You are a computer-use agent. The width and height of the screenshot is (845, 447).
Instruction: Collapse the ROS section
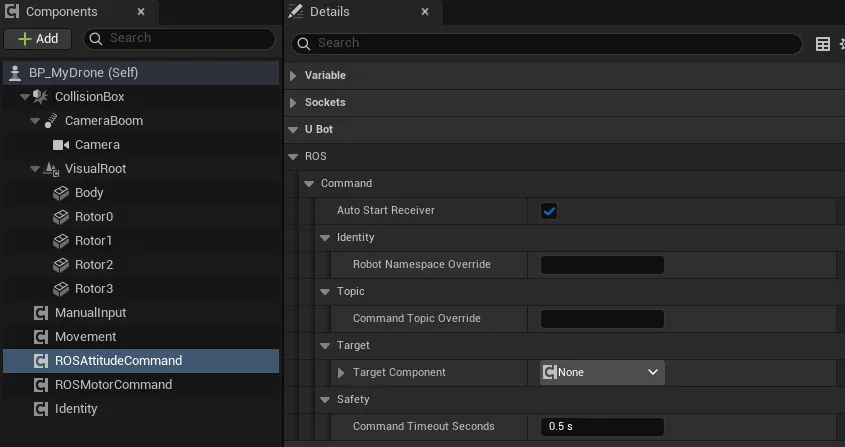pyautogui.click(x=293, y=156)
